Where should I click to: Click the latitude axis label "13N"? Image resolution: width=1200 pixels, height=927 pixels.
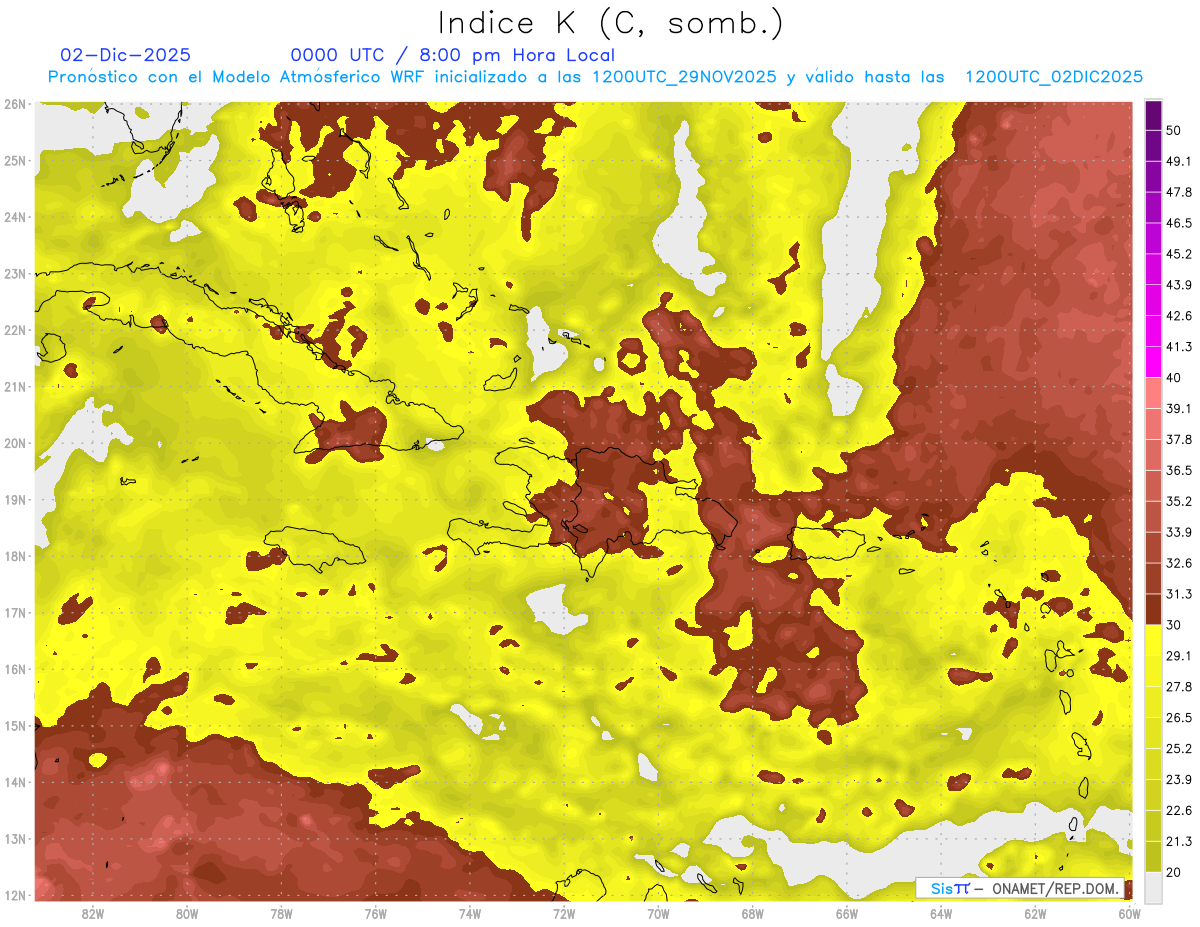click(15, 838)
